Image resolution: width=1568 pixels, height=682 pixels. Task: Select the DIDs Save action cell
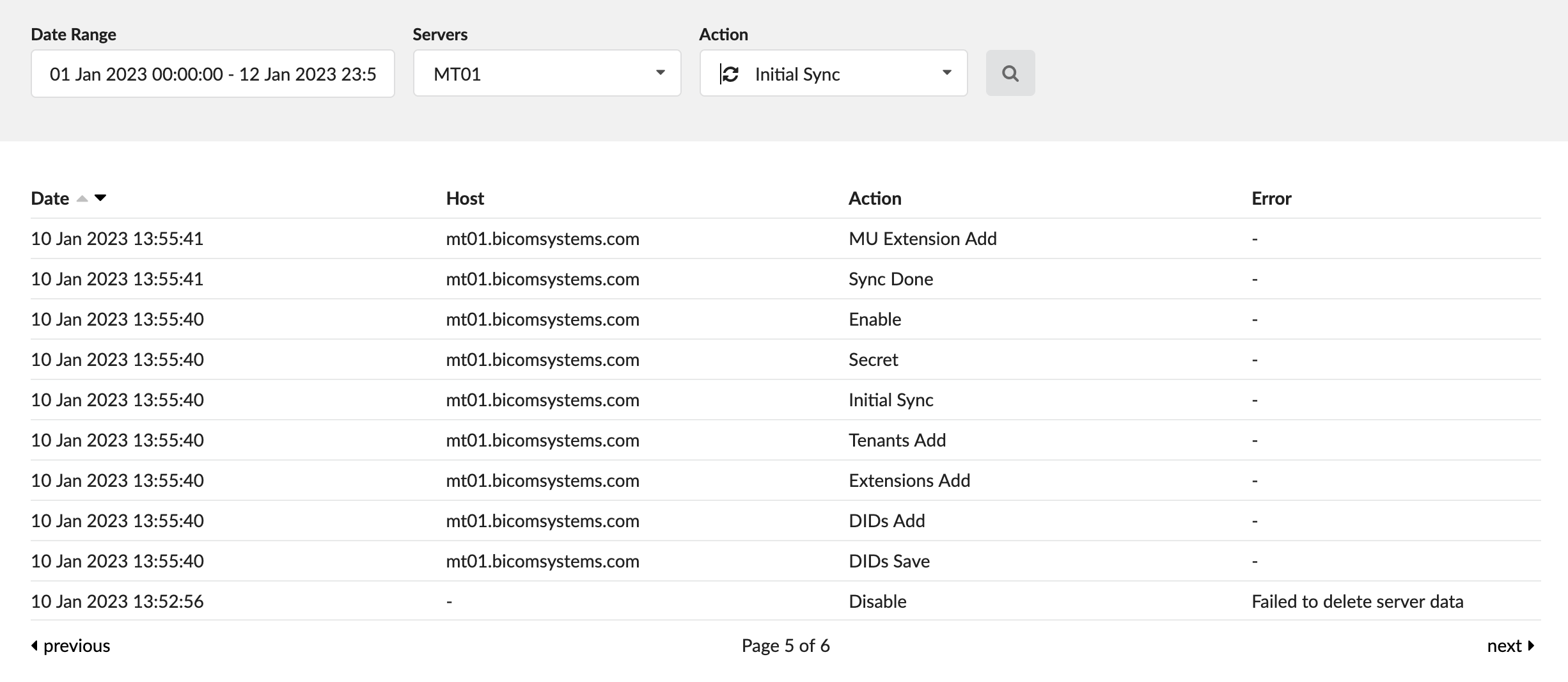click(889, 561)
